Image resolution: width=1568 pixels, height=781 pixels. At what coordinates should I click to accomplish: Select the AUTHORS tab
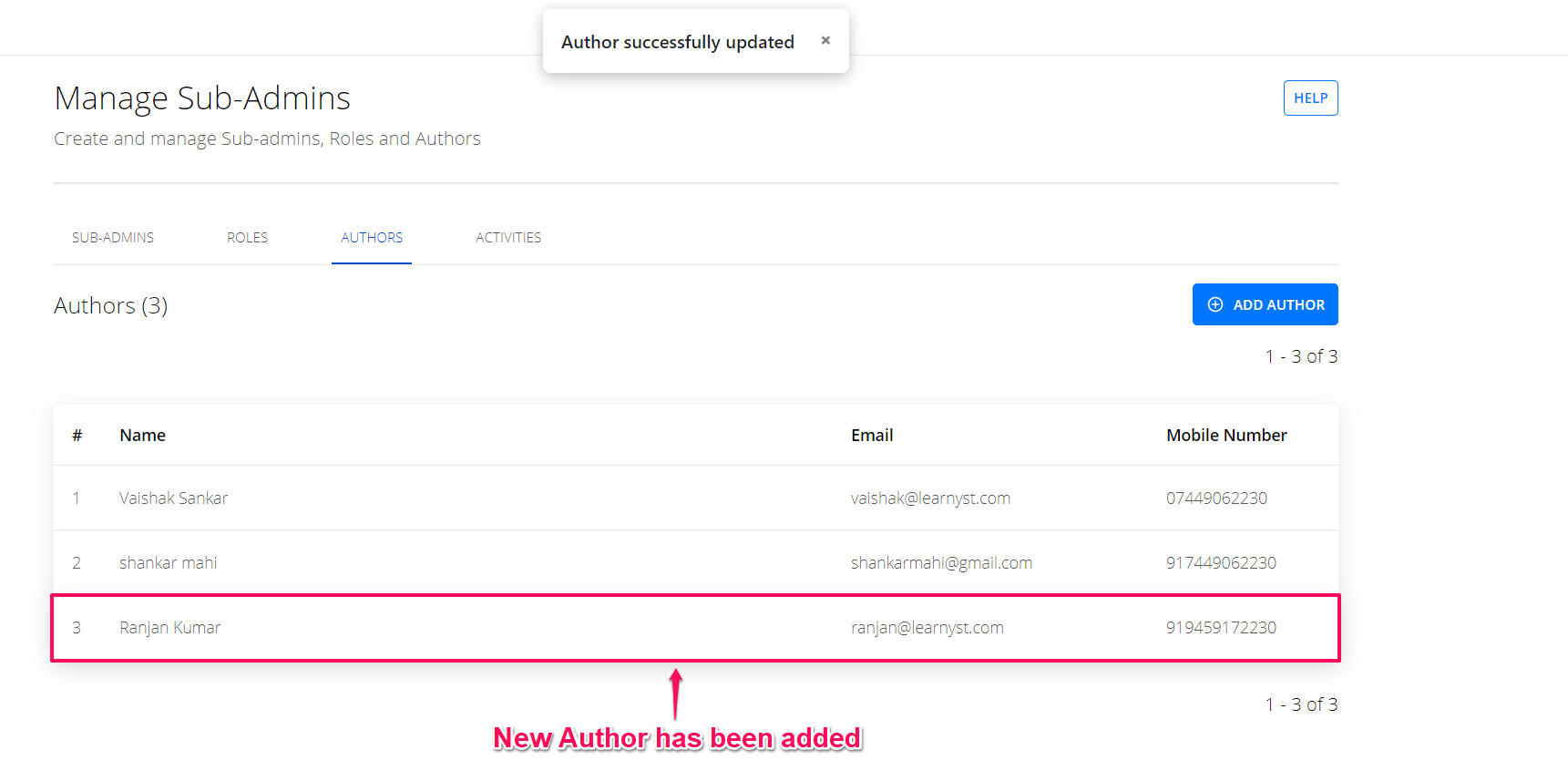[x=372, y=238]
